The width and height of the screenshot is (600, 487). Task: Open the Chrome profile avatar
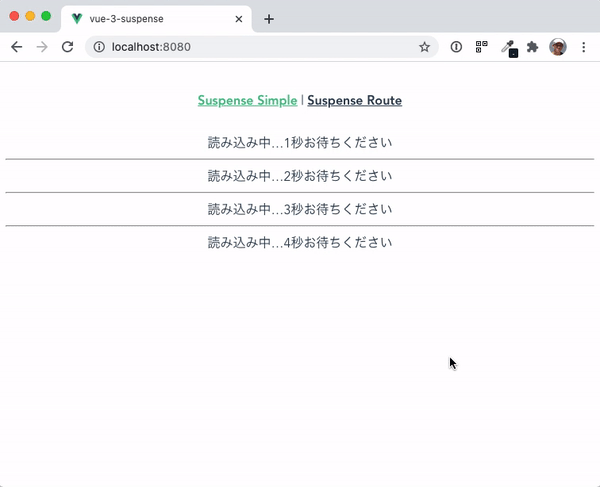point(558,47)
